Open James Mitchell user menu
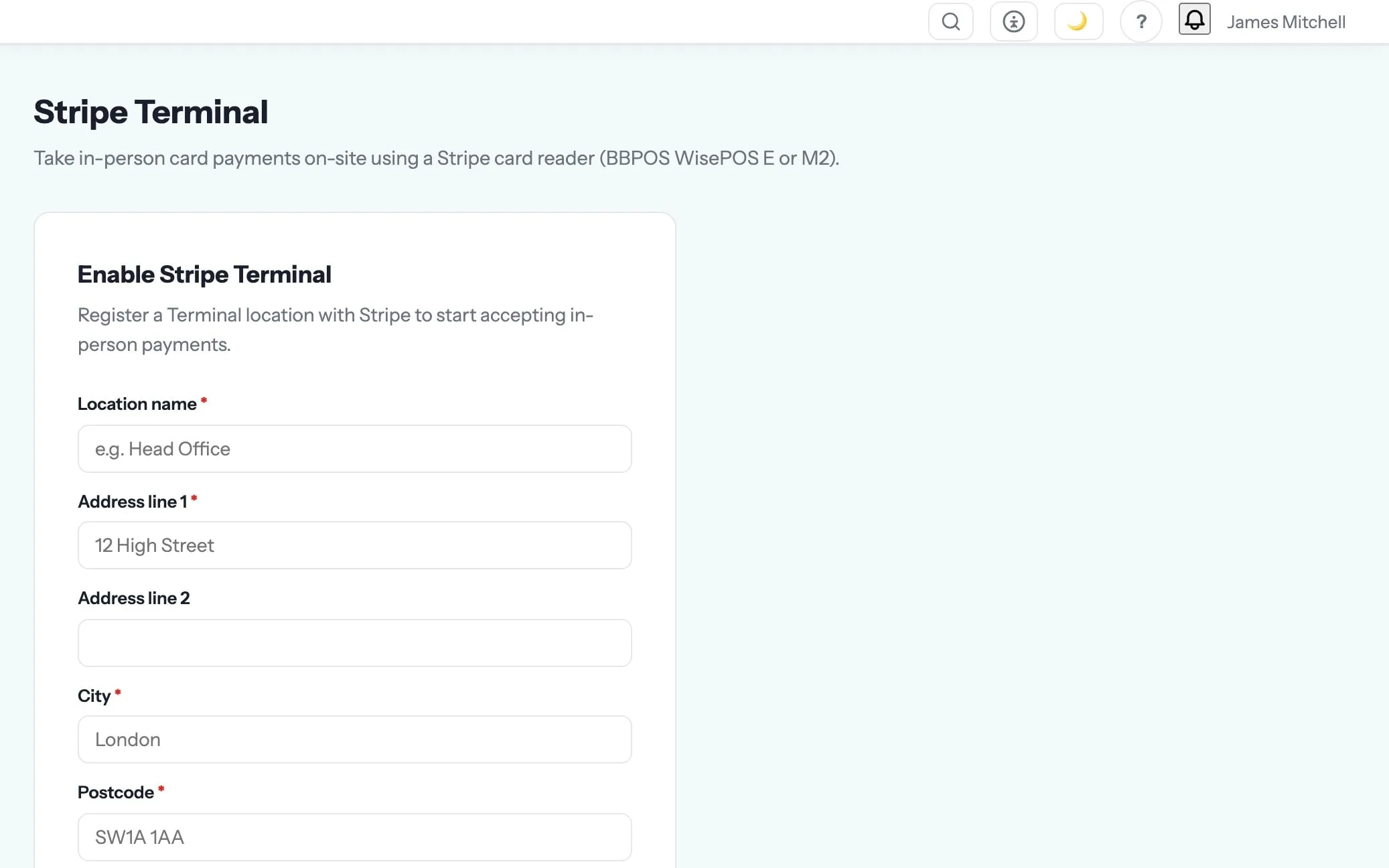1389x868 pixels. [x=1286, y=22]
